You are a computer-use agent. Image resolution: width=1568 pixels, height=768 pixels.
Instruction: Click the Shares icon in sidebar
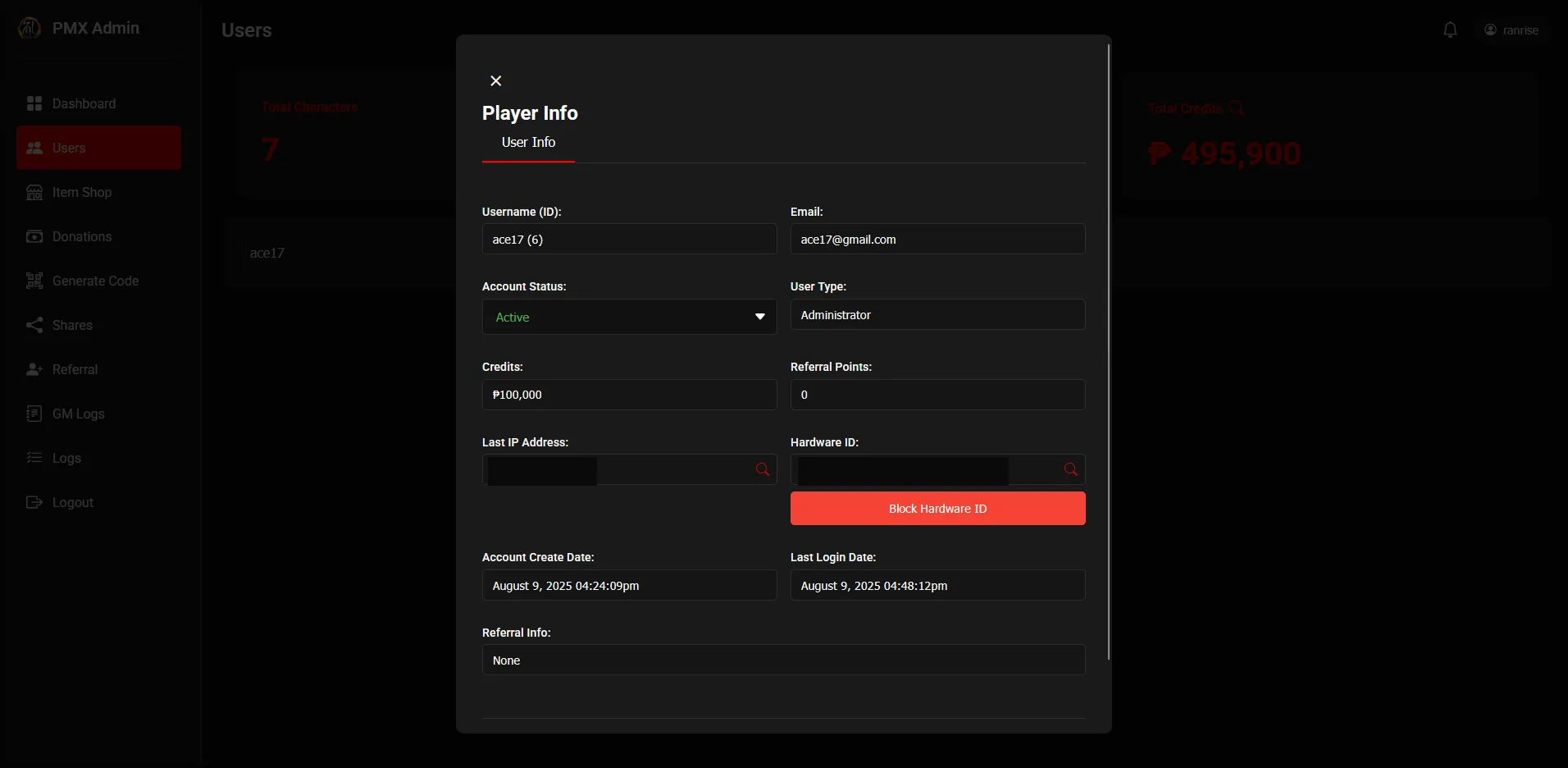click(34, 325)
